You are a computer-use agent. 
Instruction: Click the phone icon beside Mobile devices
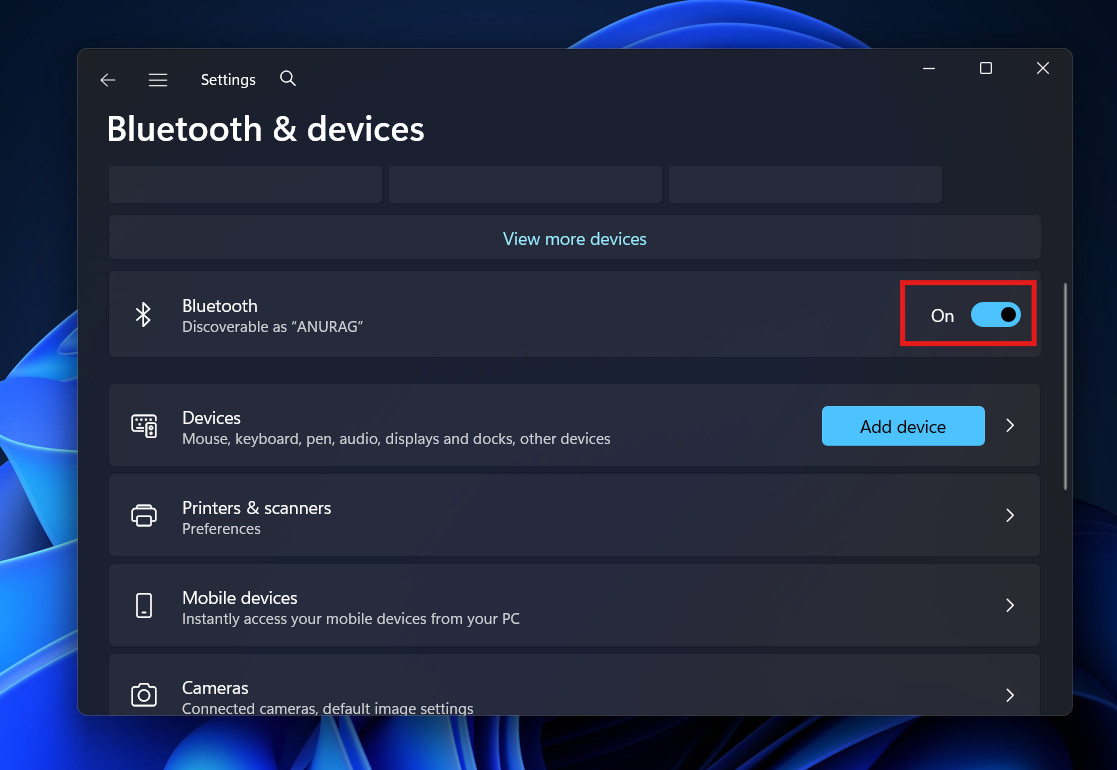pyautogui.click(x=144, y=605)
